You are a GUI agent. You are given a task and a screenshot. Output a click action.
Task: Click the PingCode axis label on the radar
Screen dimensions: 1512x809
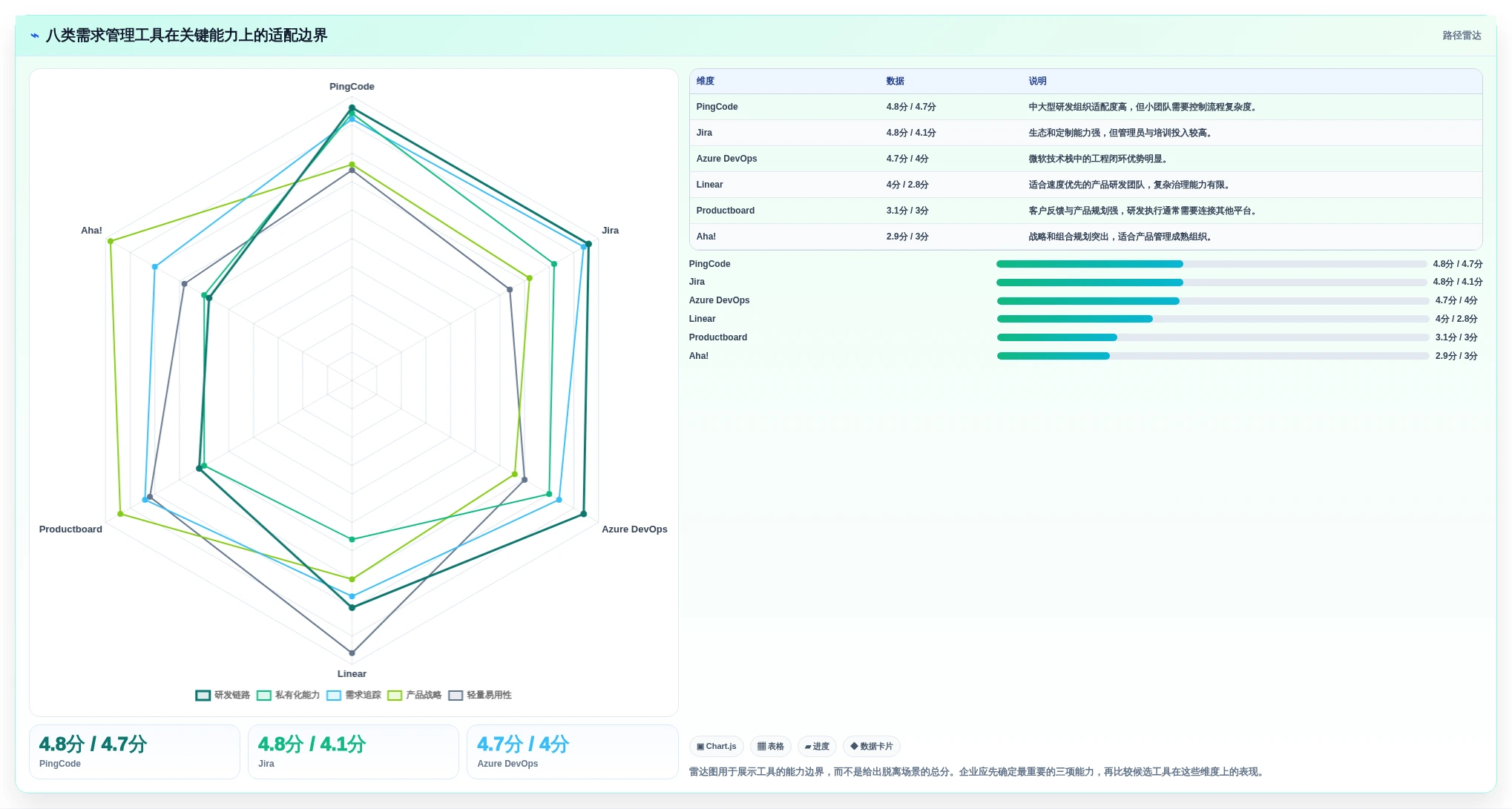(x=352, y=87)
